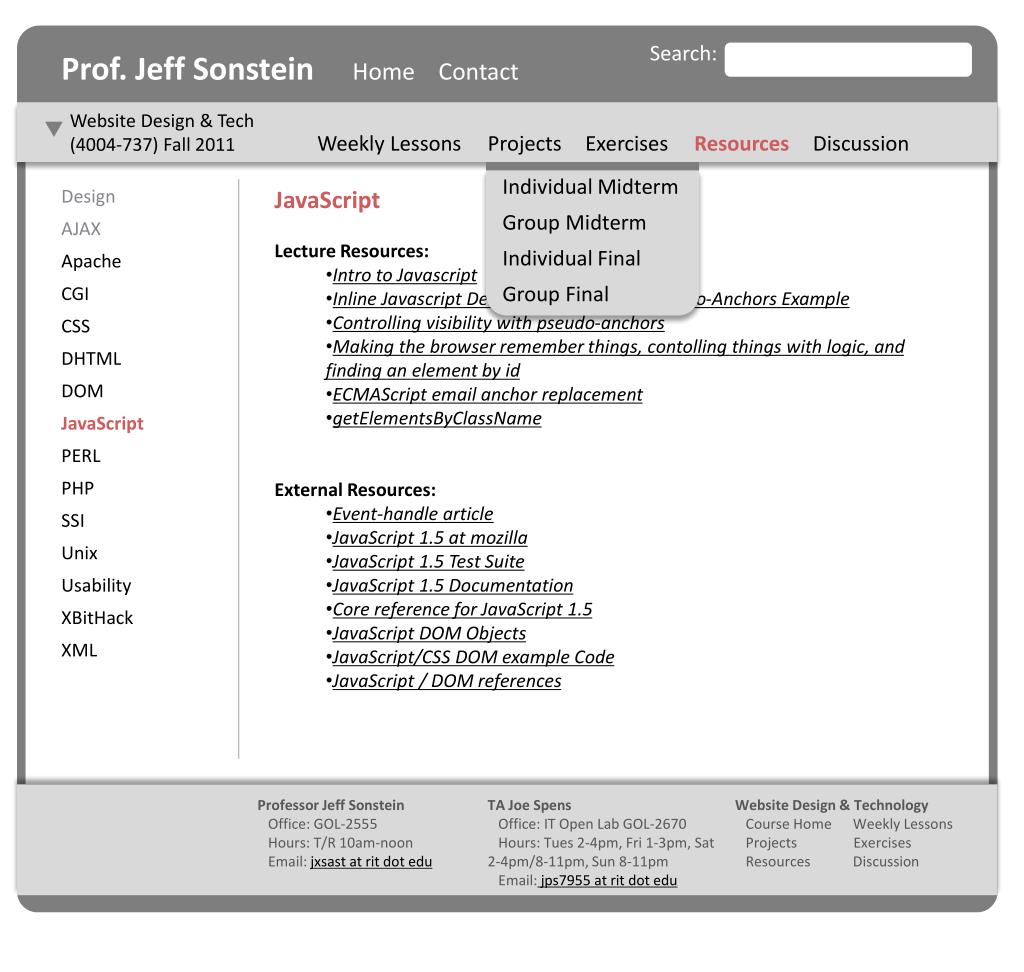Open Exercises footer link
The image size is (1024, 972).
tap(882, 843)
